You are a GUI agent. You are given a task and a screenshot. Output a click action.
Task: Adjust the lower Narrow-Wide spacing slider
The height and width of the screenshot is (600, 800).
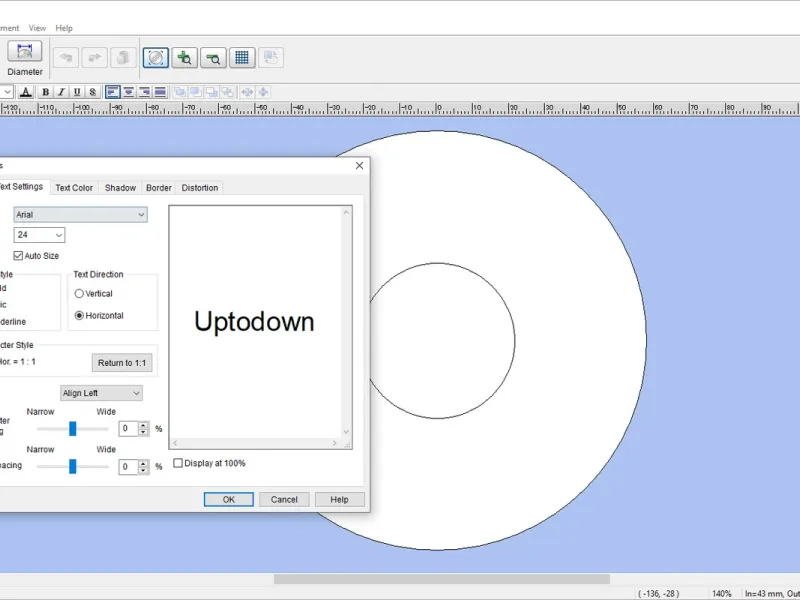click(72, 466)
